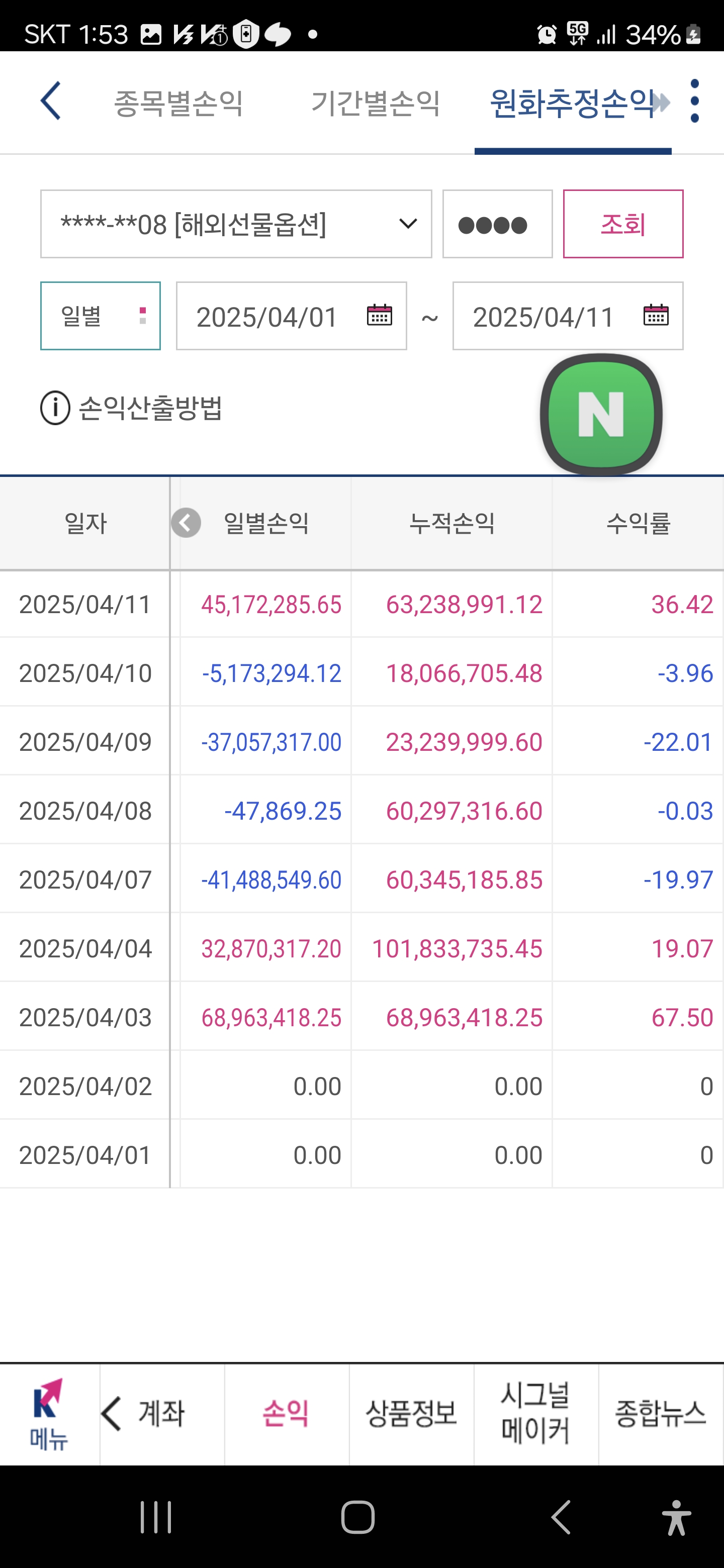Tap cumulative value 101,833,735.45
The height and width of the screenshot is (1568, 724).
(x=457, y=948)
